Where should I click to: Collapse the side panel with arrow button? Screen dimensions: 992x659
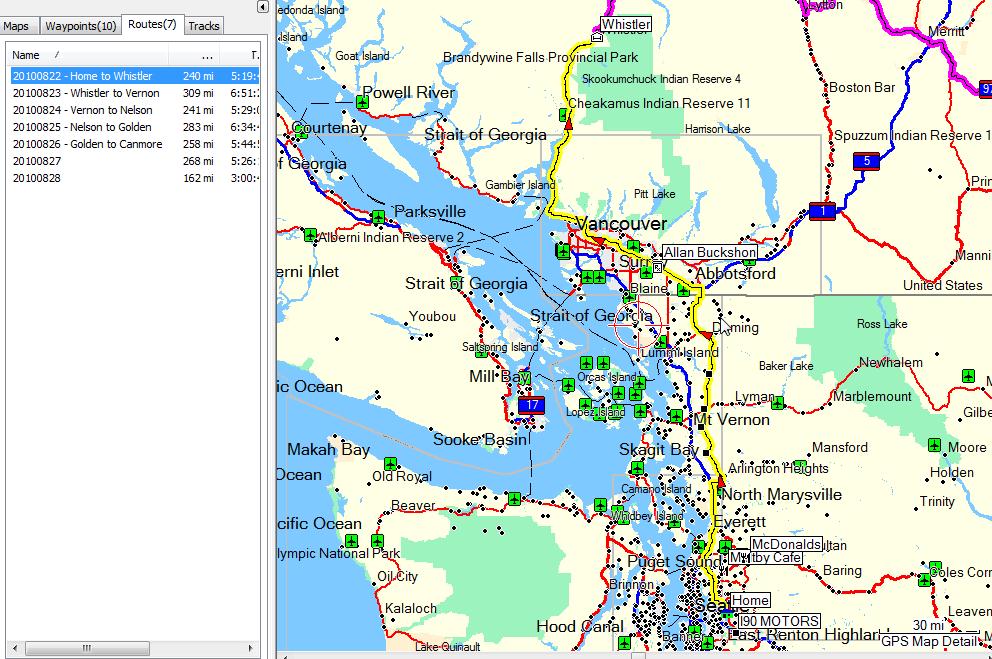(262, 7)
